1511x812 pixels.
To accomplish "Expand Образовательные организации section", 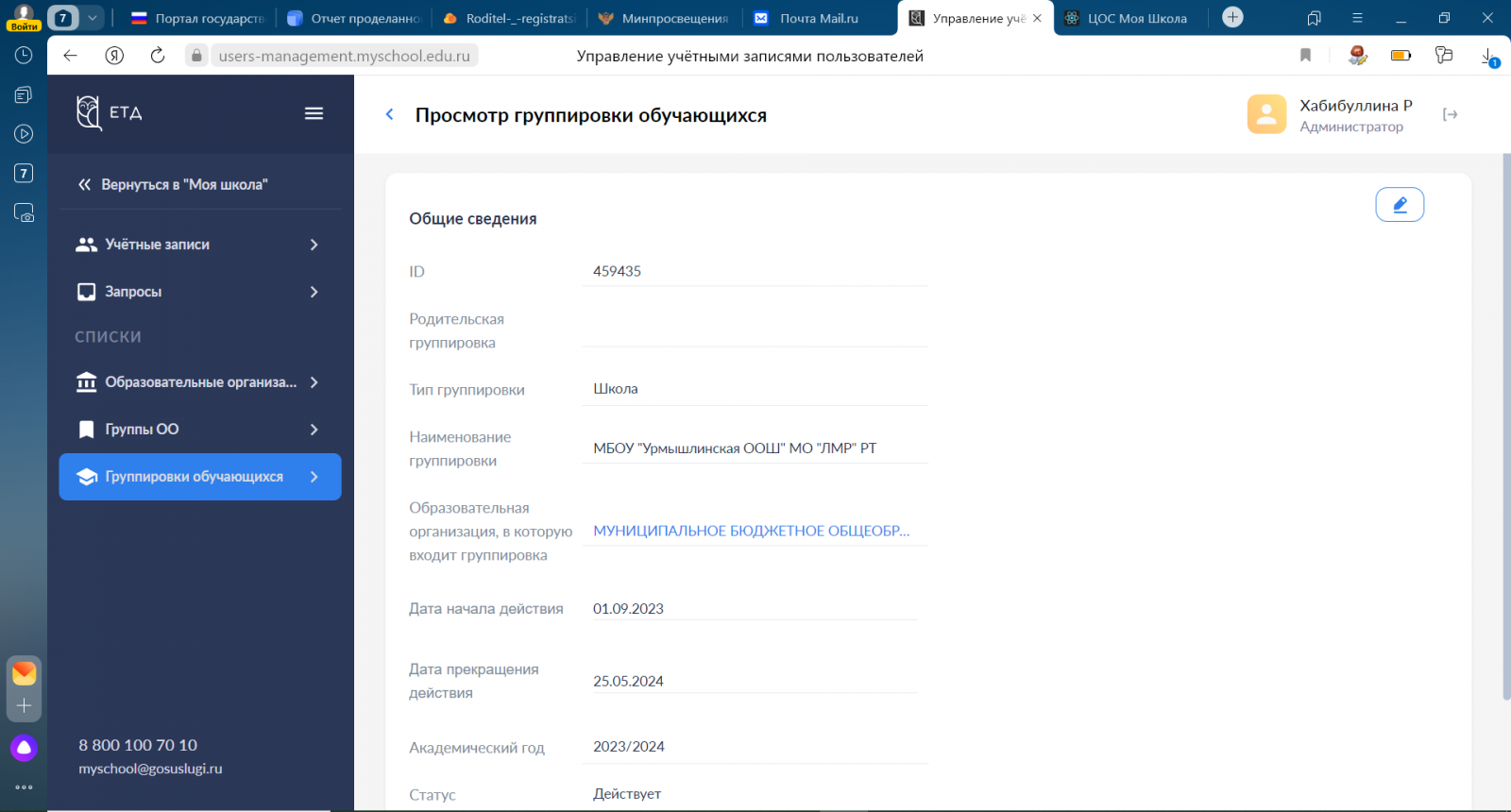I will click(199, 382).
